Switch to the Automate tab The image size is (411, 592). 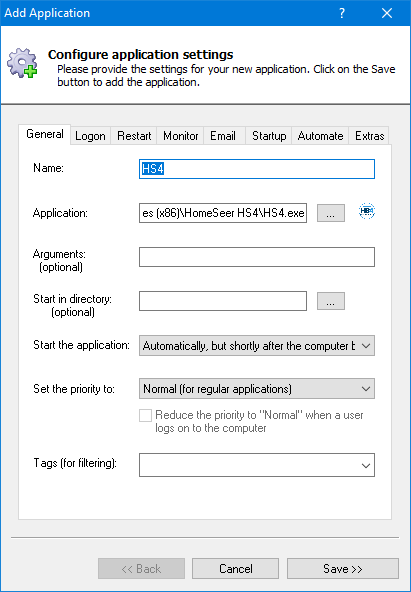320,136
